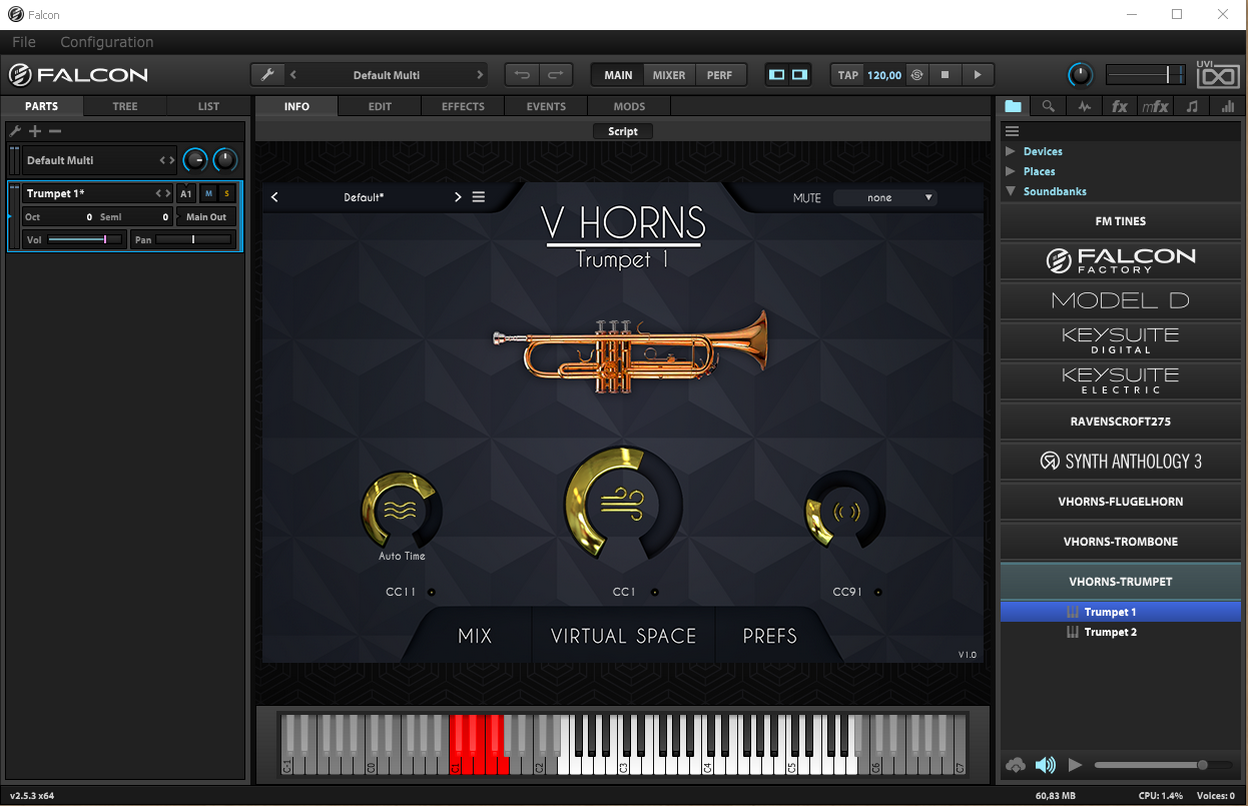Screen dimensions: 1248x806
Task: Open the fx browser tab
Action: click(1119, 106)
